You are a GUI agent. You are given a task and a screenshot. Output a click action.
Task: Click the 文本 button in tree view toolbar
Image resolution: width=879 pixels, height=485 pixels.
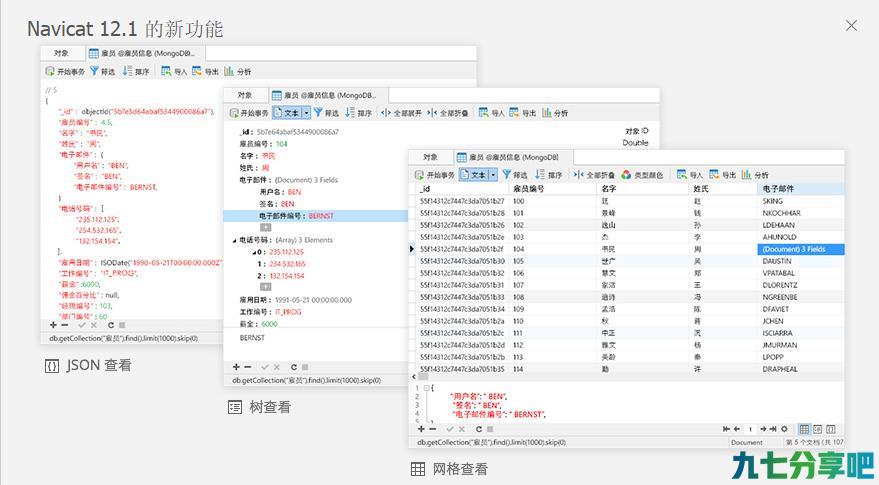pyautogui.click(x=287, y=113)
